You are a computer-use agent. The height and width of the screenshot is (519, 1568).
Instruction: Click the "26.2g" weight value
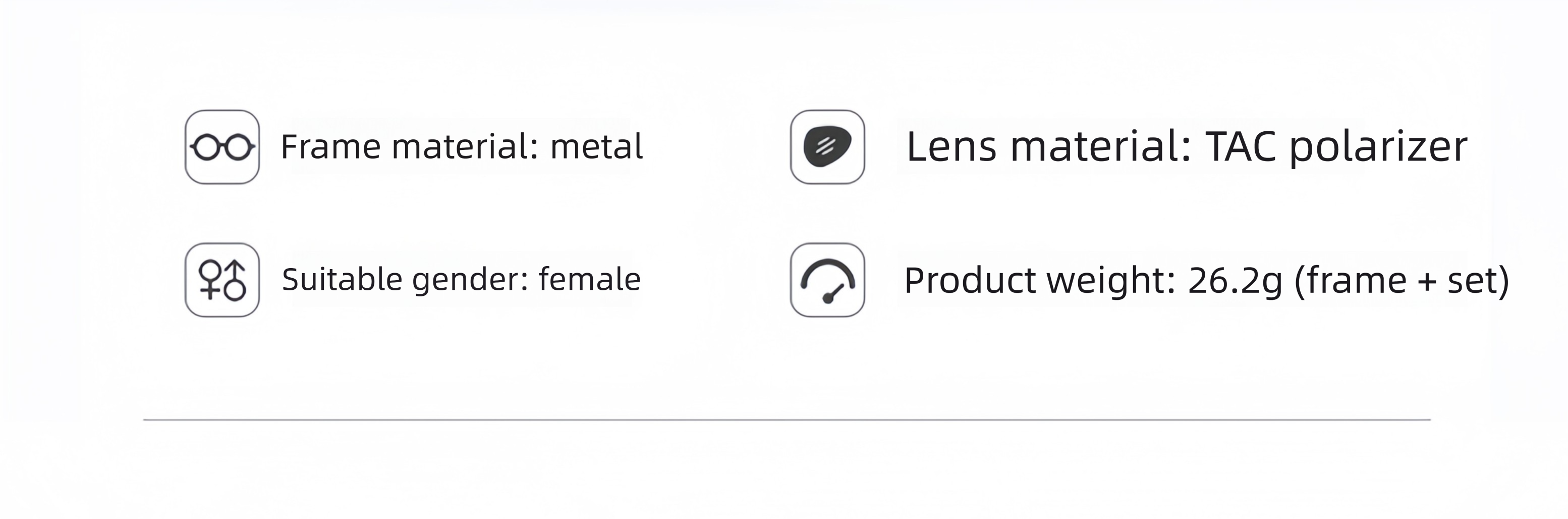(1235, 281)
